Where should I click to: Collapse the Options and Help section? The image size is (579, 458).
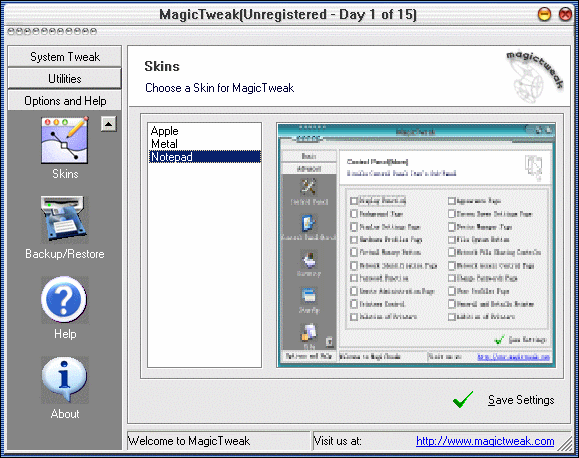[65, 100]
